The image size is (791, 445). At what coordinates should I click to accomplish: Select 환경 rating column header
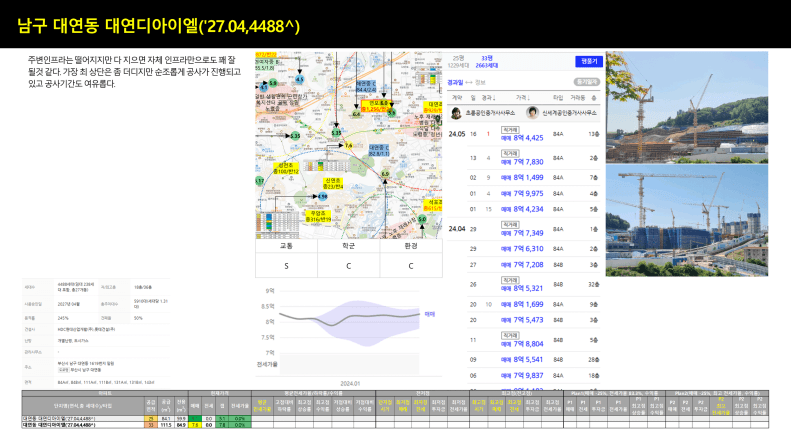click(411, 246)
